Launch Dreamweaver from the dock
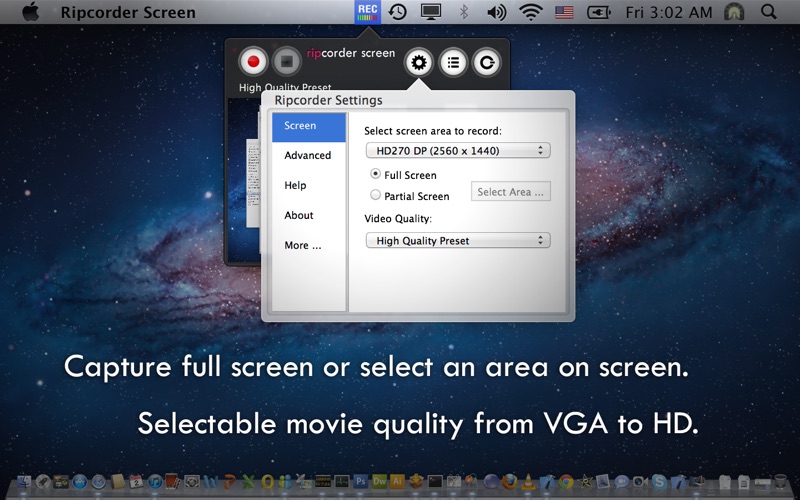The image size is (800, 500). point(379,481)
